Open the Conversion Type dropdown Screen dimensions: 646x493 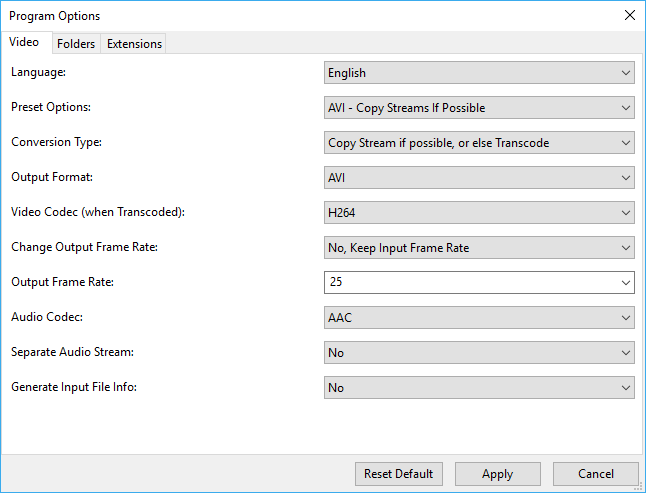click(479, 143)
